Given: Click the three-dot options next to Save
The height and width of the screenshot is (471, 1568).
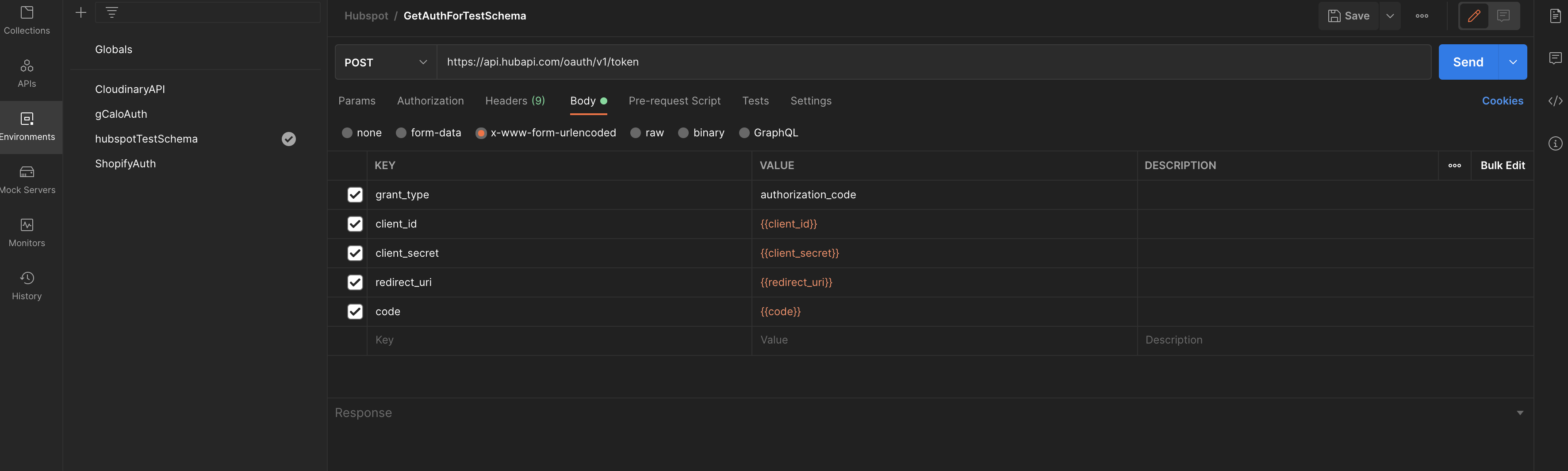Looking at the screenshot, I should 1422,16.
